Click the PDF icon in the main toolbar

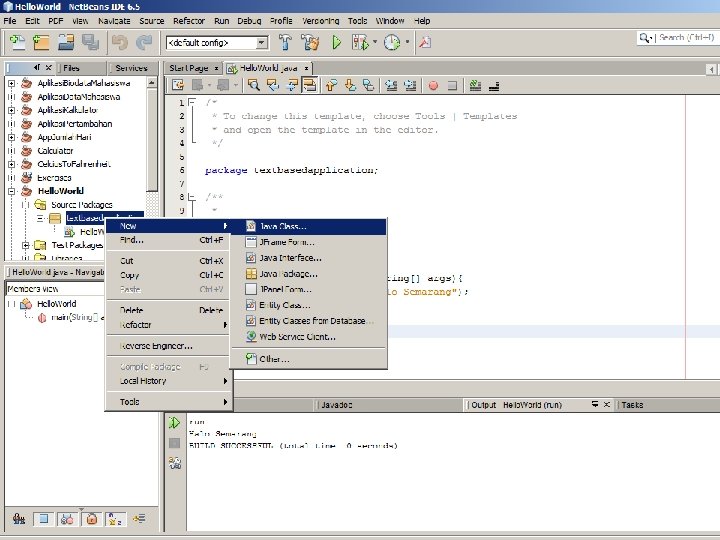[424, 43]
